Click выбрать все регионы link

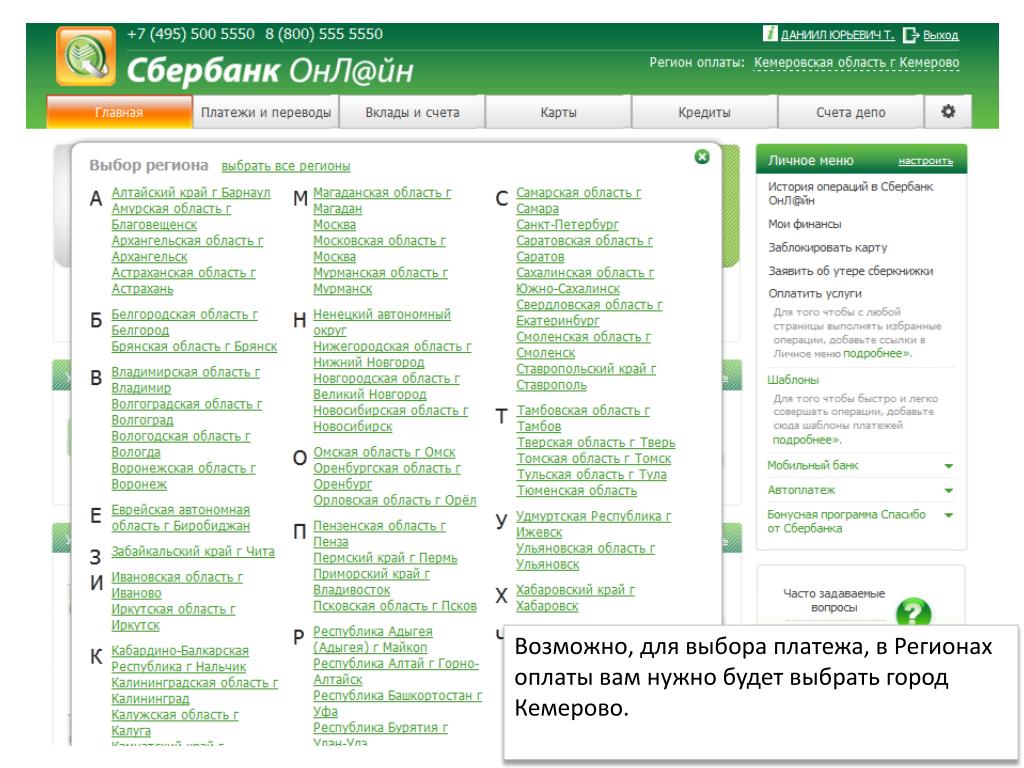(285, 166)
